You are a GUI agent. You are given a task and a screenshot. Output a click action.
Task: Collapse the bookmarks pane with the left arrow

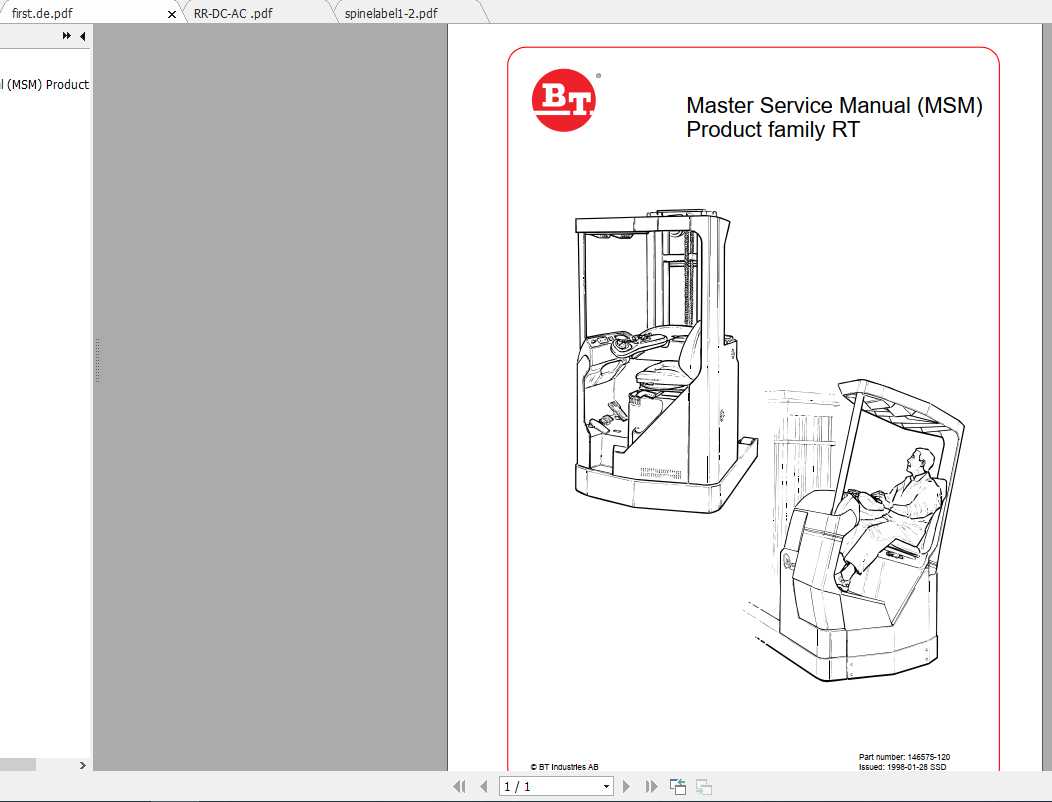(x=81, y=35)
